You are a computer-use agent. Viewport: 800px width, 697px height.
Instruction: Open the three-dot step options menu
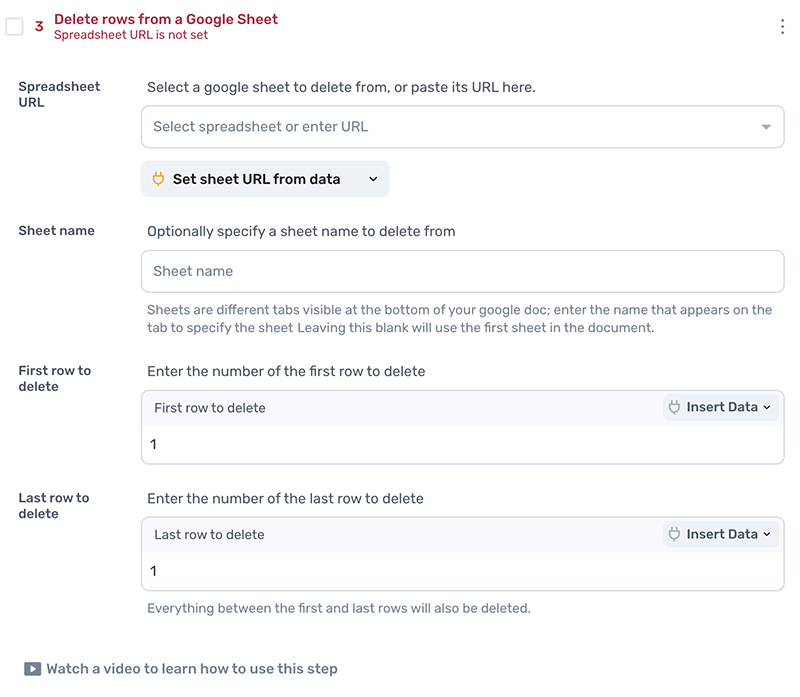(783, 27)
